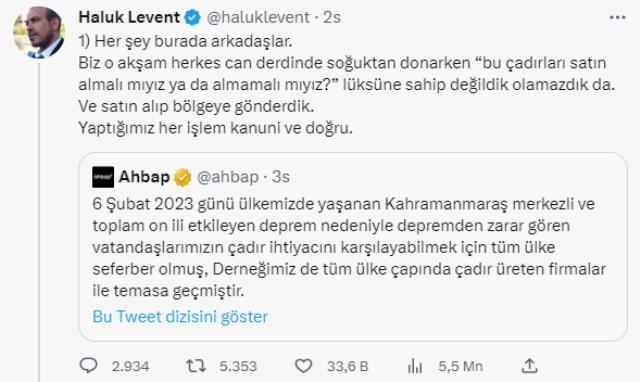
Task: Click 'Bu Tweet dizisini göster' link
Action: [180, 317]
